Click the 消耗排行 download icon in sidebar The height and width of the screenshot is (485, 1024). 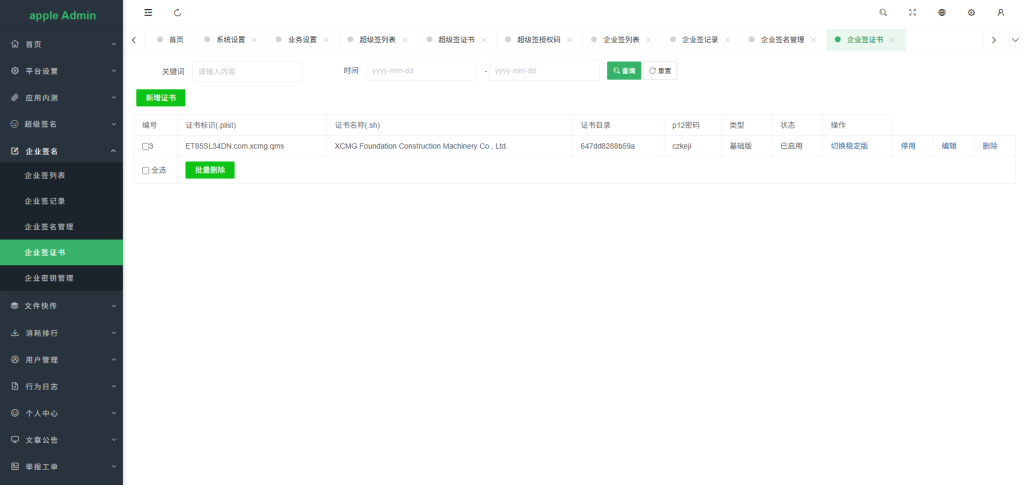[x=15, y=333]
